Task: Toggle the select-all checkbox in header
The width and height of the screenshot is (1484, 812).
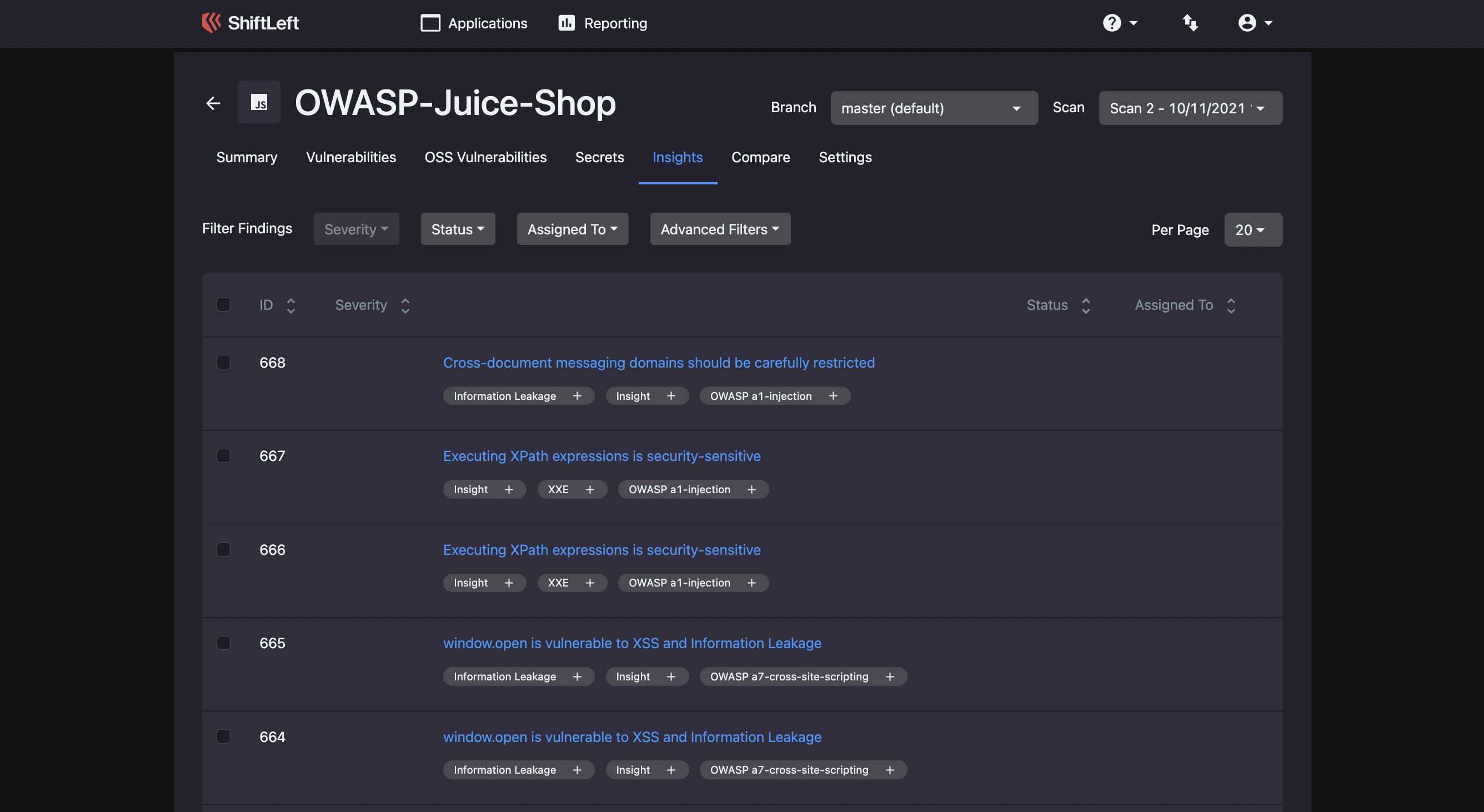Action: (x=223, y=304)
